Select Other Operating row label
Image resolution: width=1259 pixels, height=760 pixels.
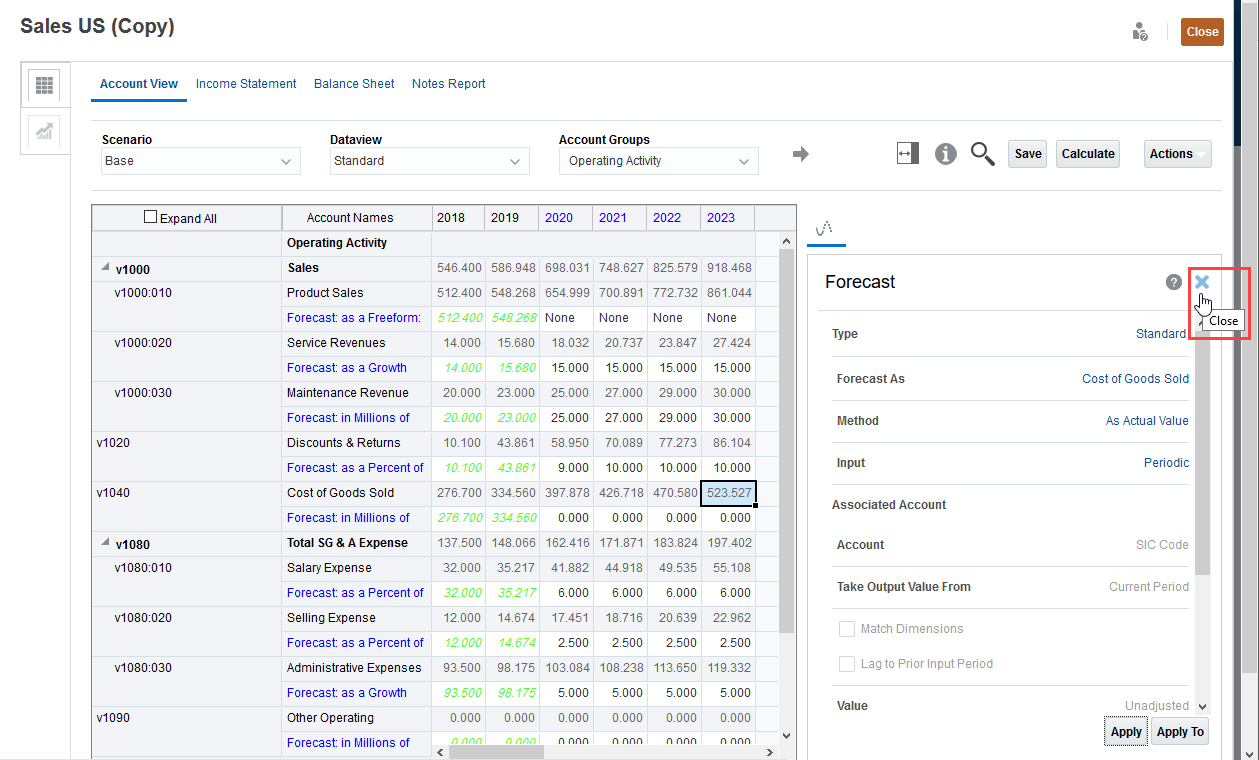(x=330, y=718)
